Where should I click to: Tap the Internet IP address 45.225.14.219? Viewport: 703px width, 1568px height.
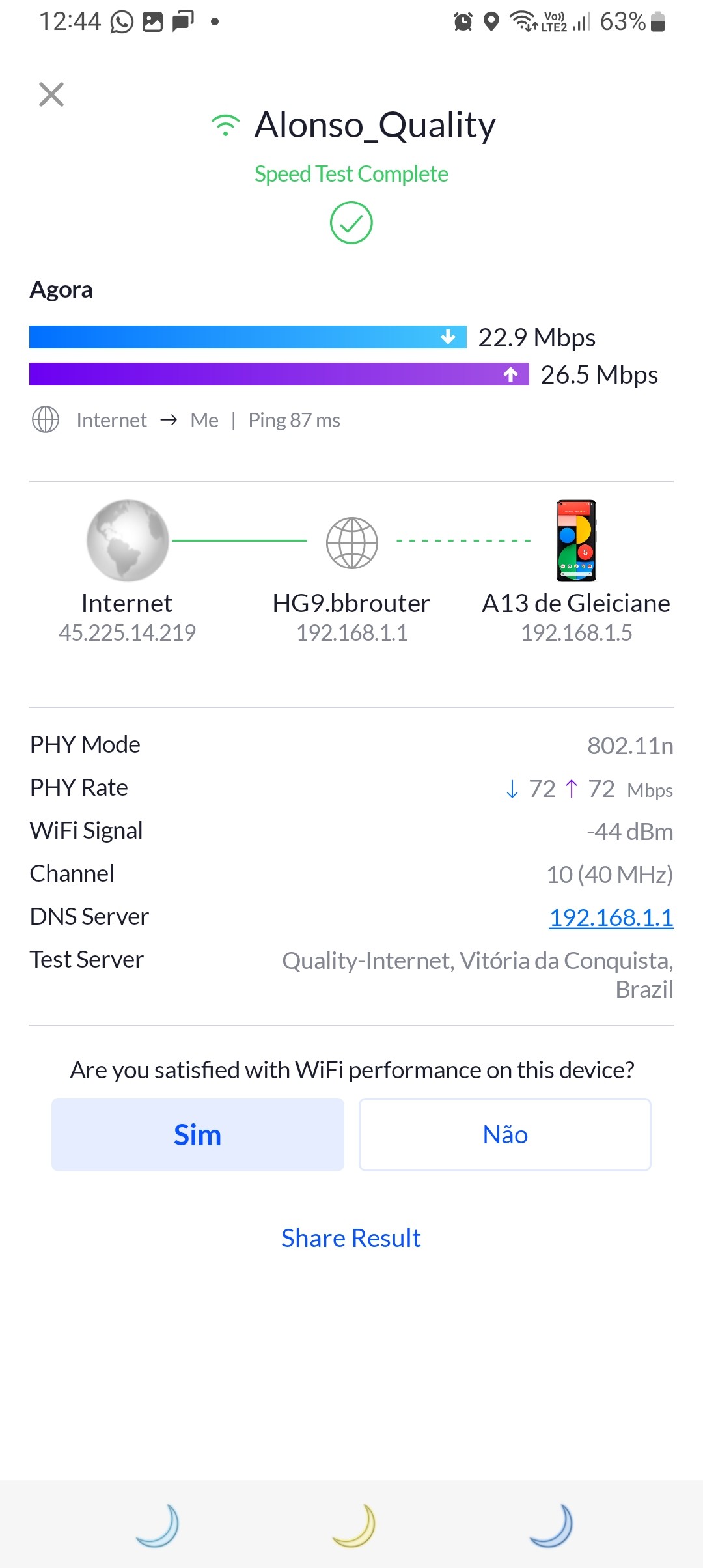point(127,633)
